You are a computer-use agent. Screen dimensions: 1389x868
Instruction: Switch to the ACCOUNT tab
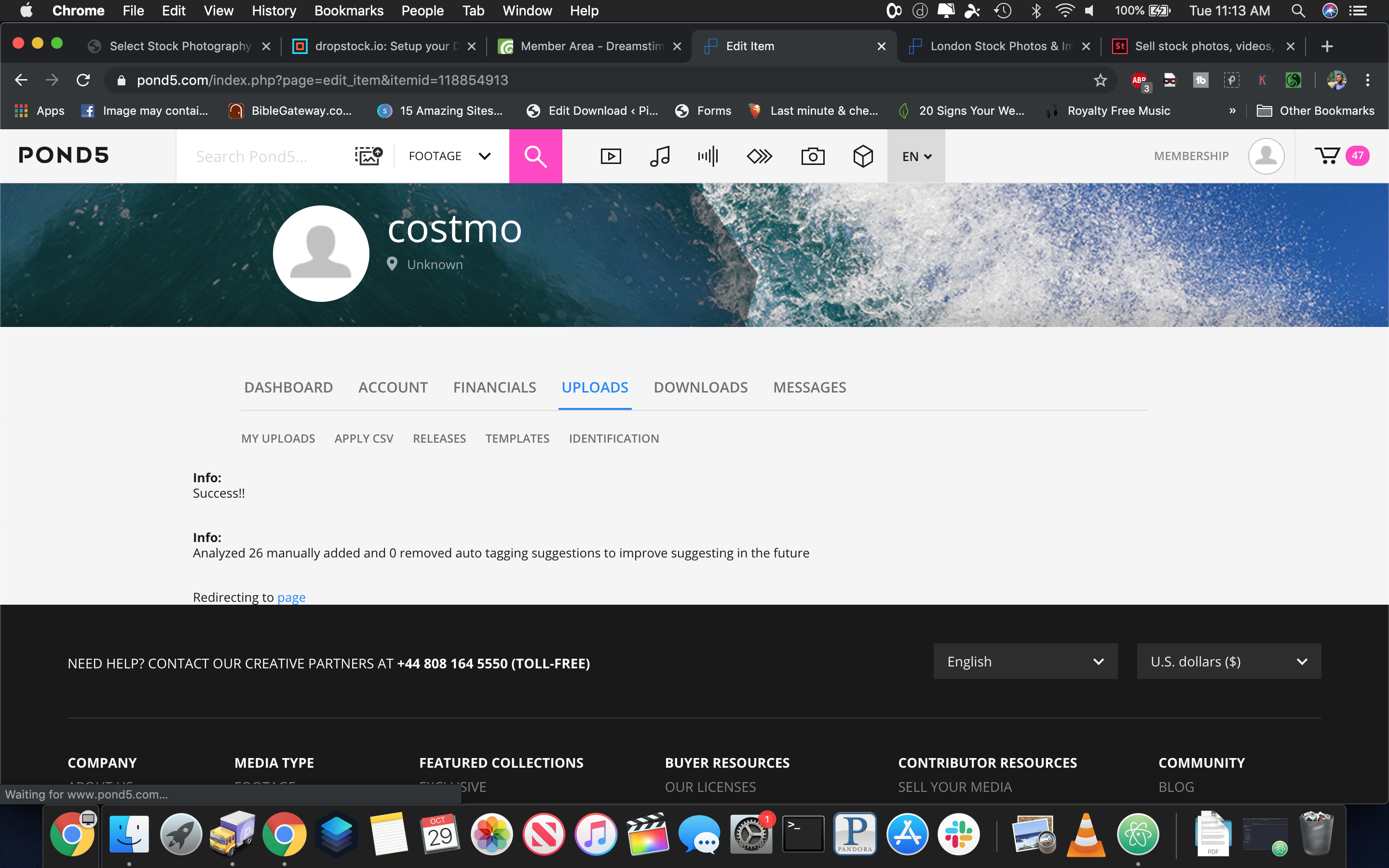click(x=393, y=388)
